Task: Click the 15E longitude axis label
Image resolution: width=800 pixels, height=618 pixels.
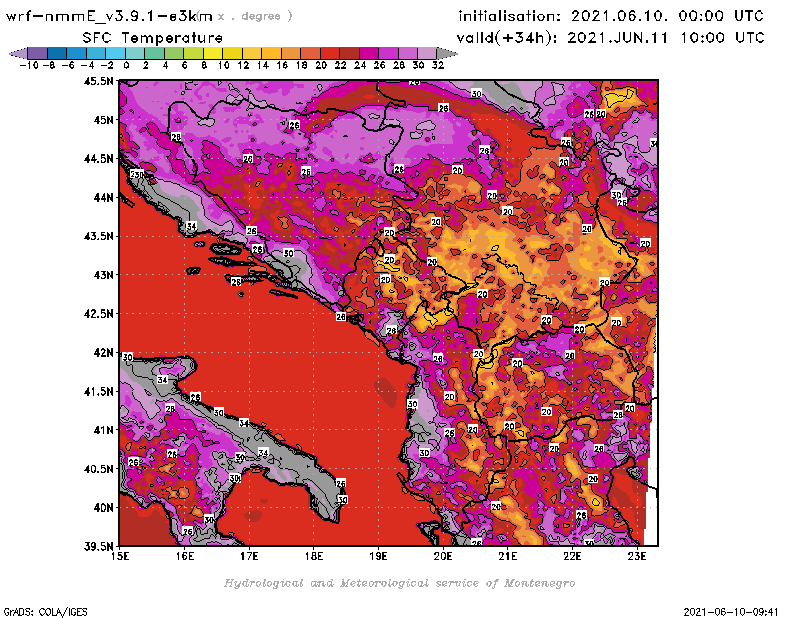Action: (120, 556)
